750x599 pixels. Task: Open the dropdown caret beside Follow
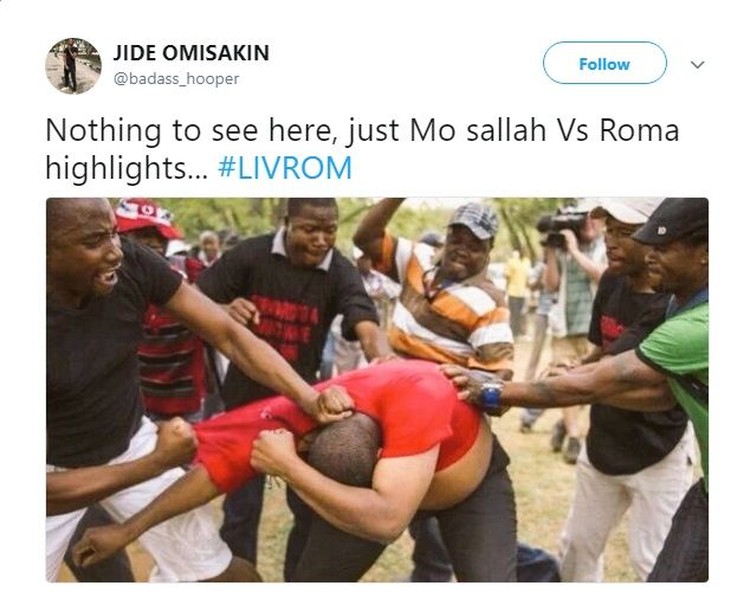click(698, 64)
